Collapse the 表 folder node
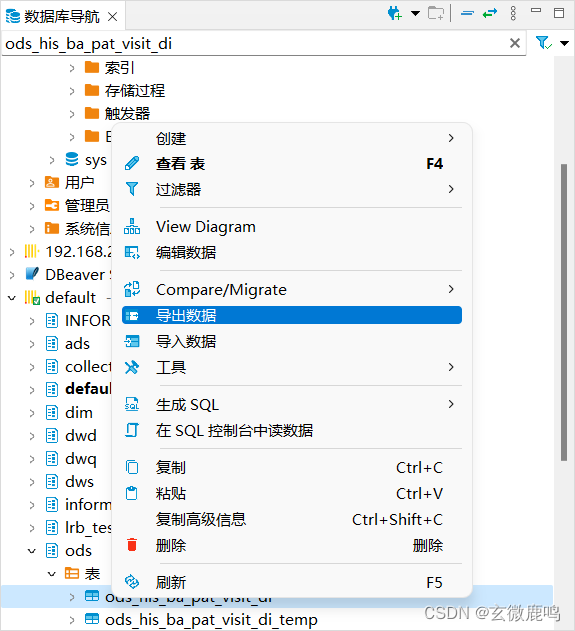 coord(52,574)
